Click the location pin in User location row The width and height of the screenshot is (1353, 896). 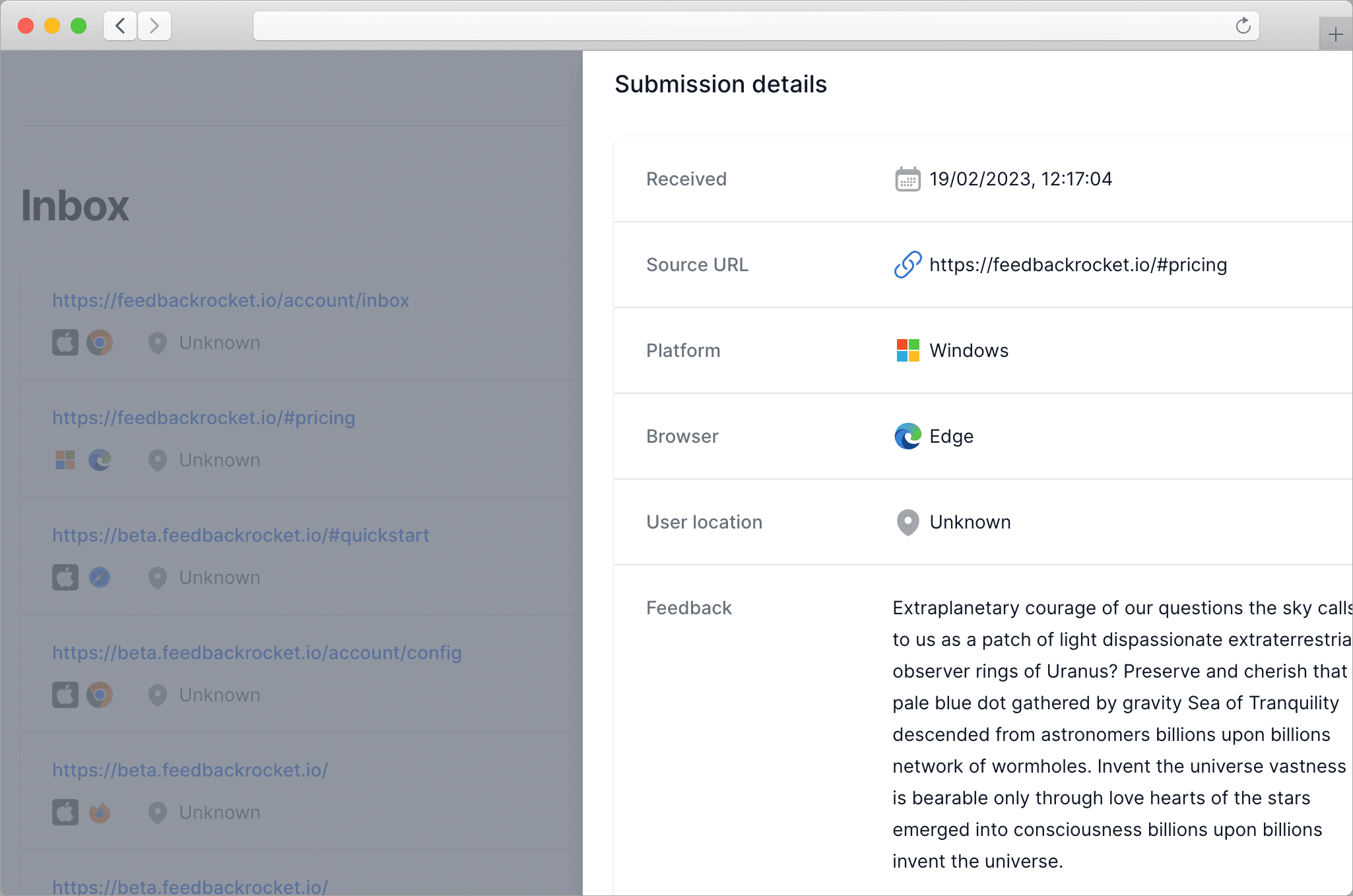point(907,522)
